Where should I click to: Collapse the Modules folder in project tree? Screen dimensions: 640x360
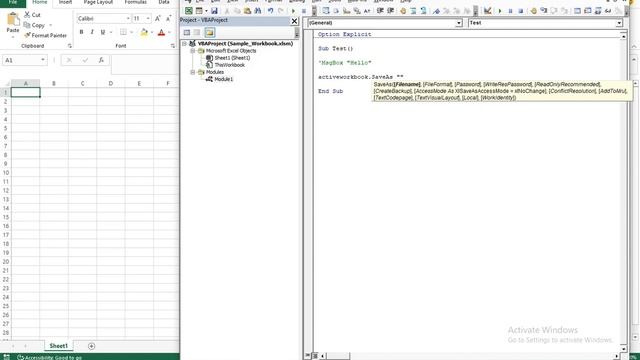193,72
